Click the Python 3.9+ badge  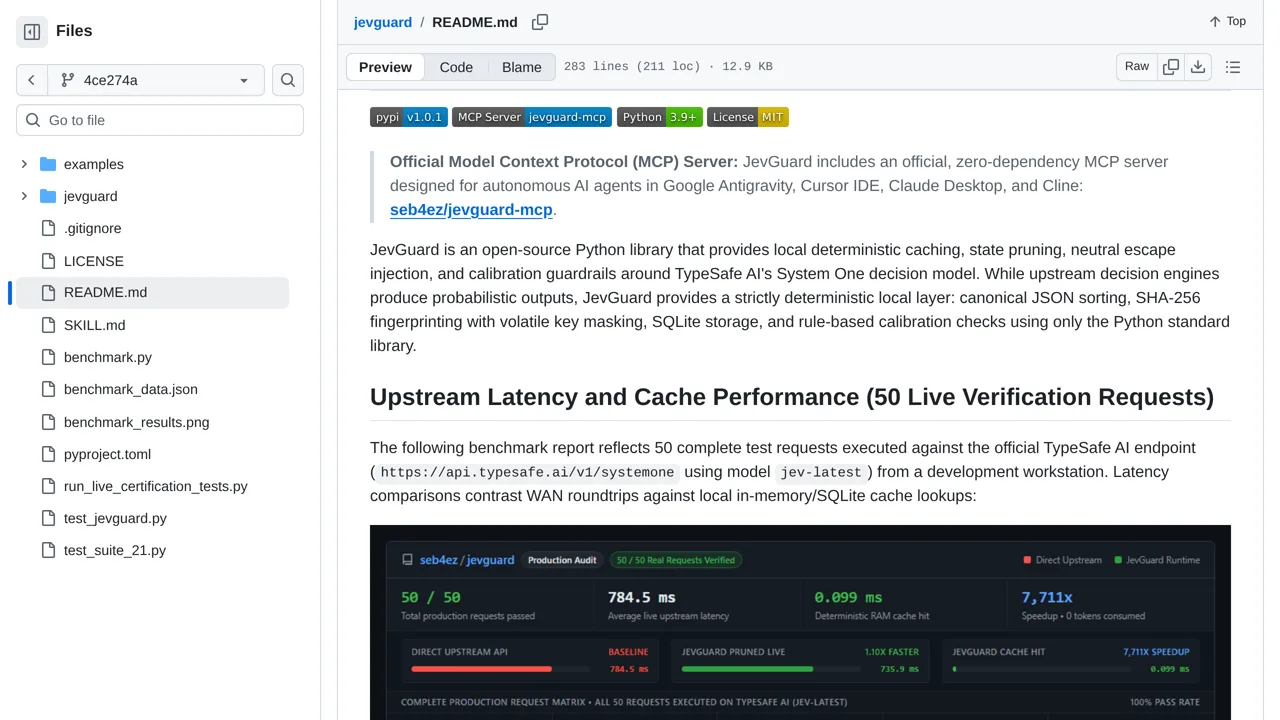tap(660, 117)
